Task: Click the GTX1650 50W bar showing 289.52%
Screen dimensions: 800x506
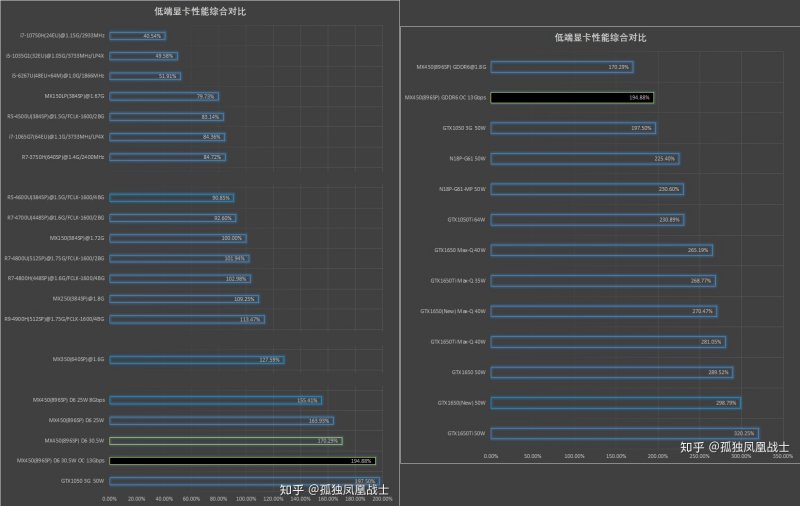Action: [612, 372]
